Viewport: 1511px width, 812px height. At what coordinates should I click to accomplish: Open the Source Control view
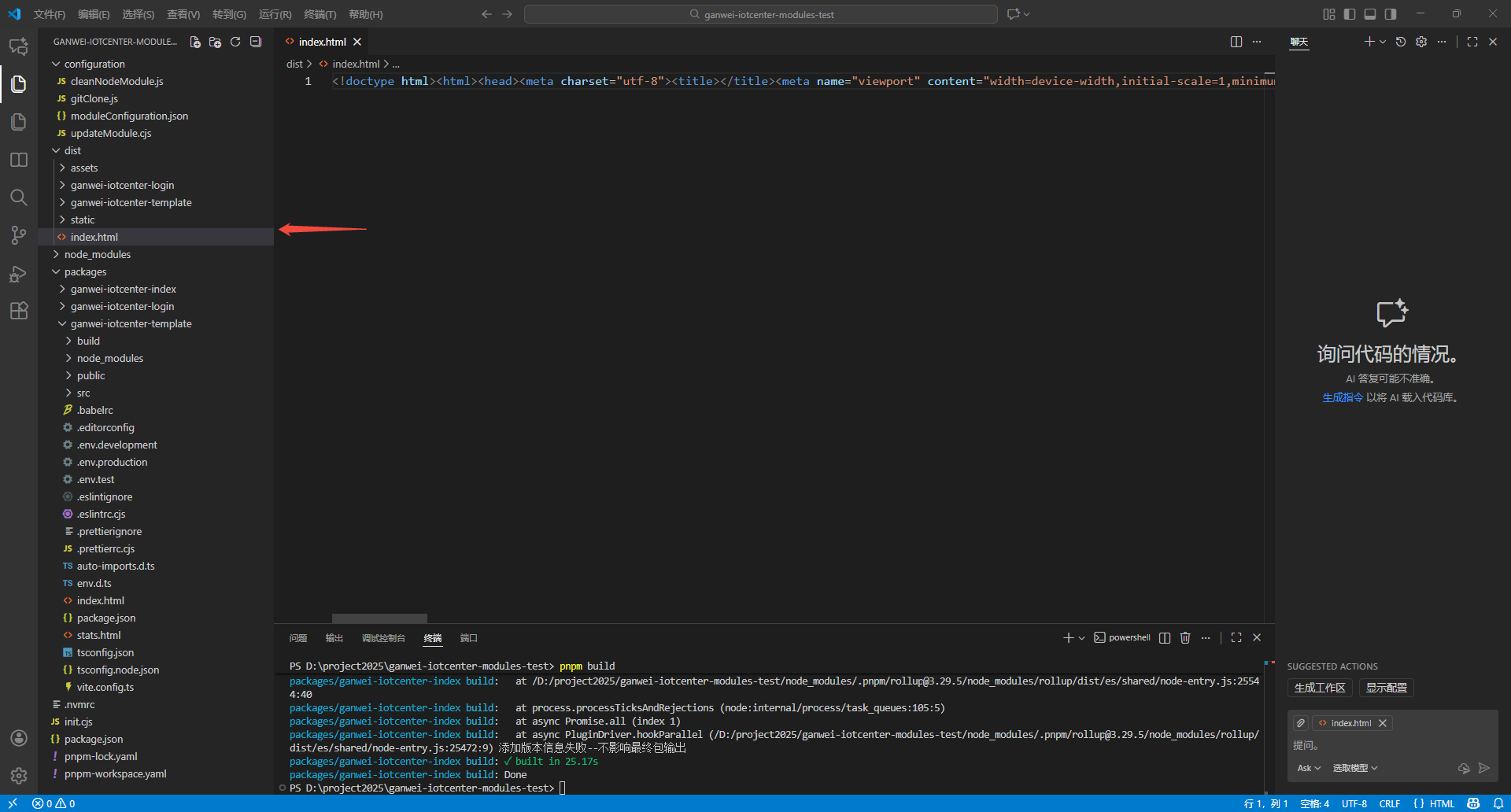click(19, 235)
